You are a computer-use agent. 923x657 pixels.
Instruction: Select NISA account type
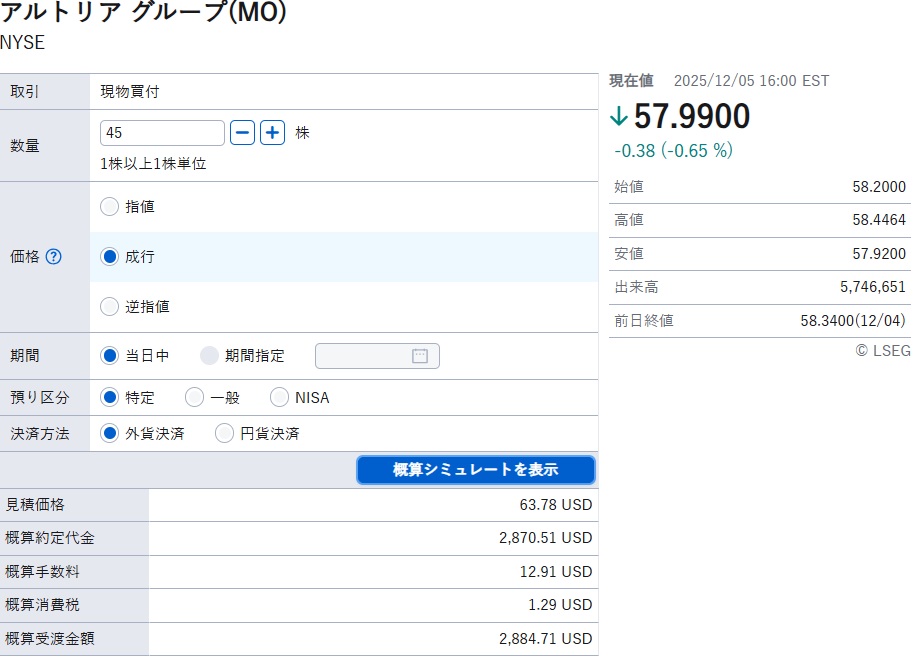click(x=279, y=398)
